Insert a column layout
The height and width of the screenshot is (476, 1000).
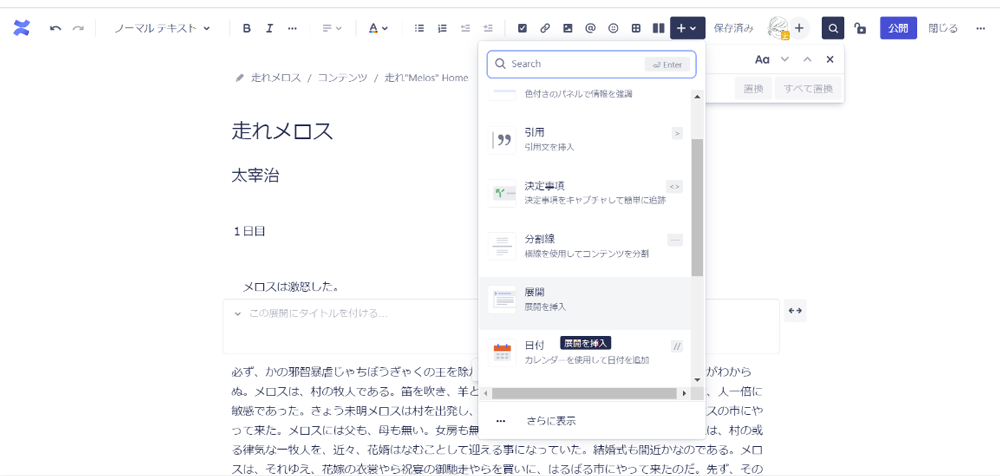click(x=658, y=28)
